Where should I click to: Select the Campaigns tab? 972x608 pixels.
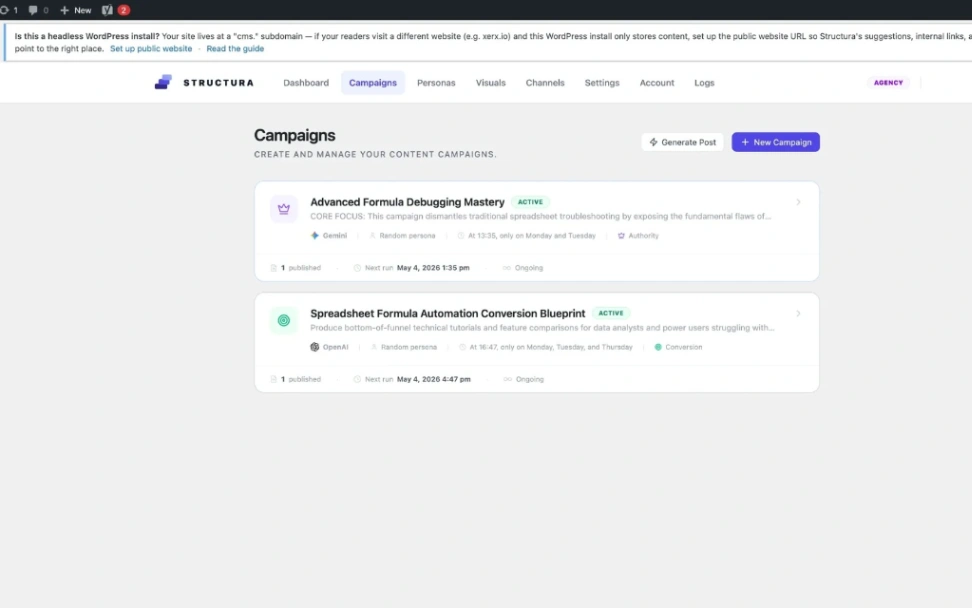[x=373, y=82]
